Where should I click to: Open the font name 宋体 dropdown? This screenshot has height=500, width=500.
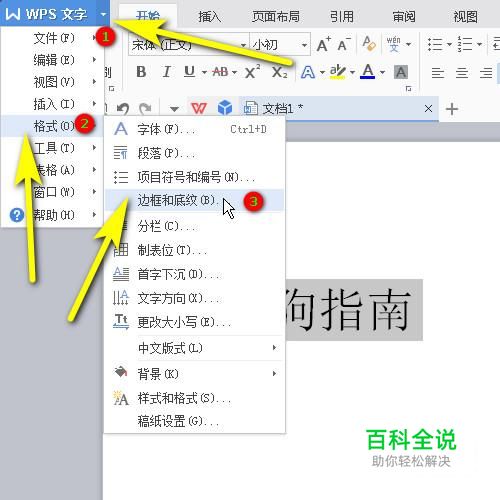(x=243, y=45)
